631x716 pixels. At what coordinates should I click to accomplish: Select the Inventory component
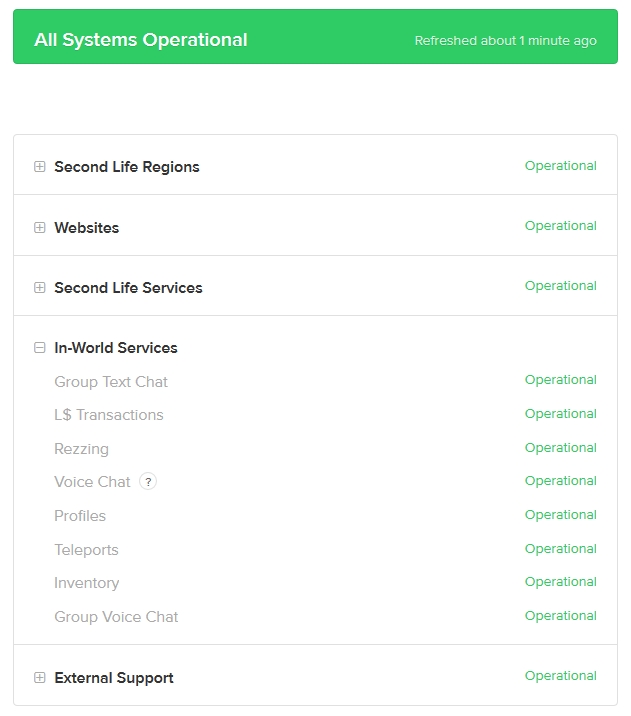click(x=87, y=583)
